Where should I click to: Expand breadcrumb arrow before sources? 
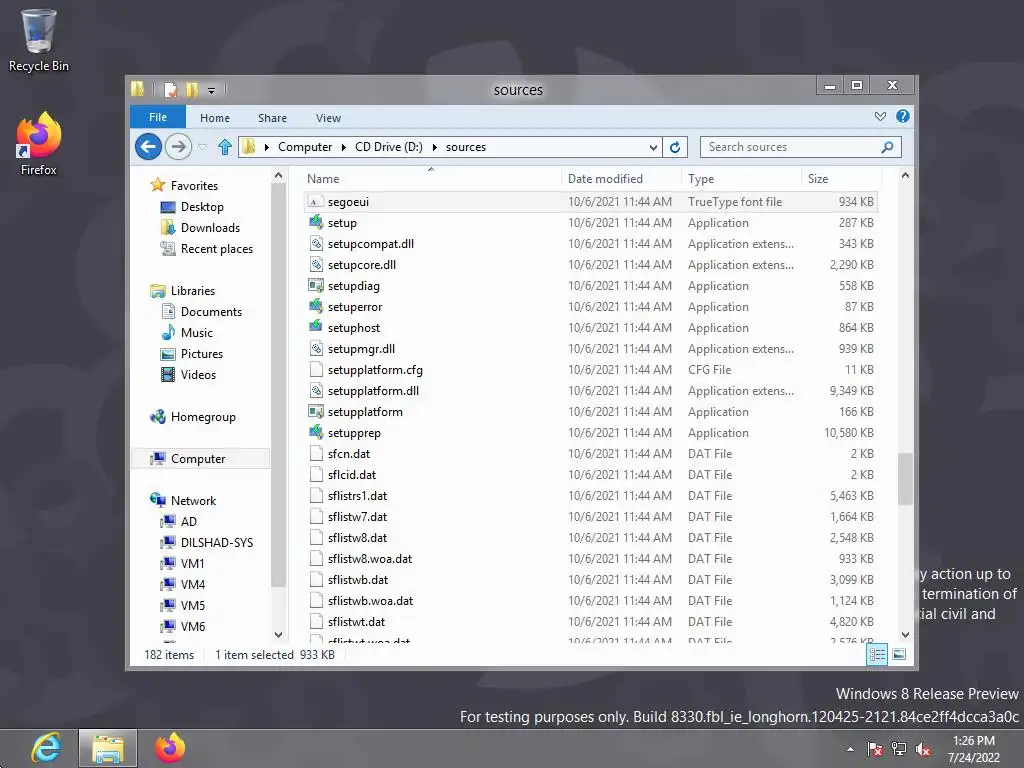(x=434, y=148)
